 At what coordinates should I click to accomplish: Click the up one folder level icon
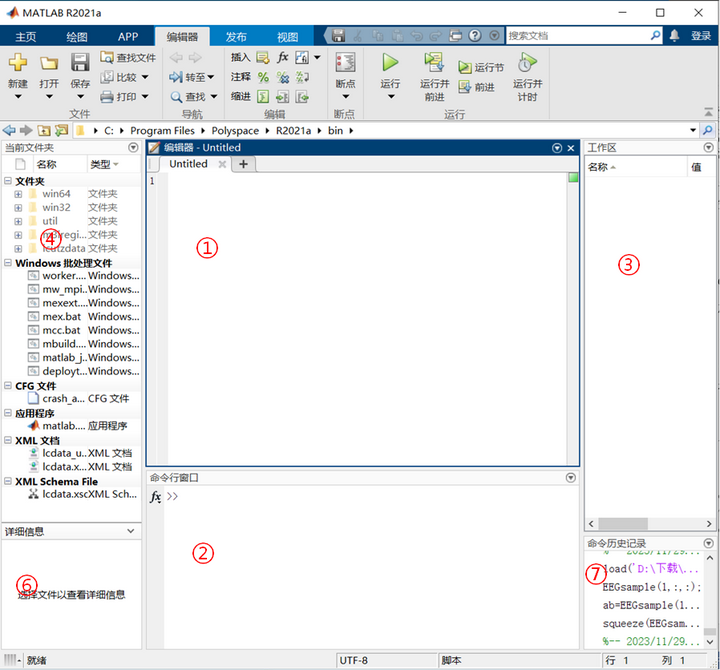(x=44, y=130)
